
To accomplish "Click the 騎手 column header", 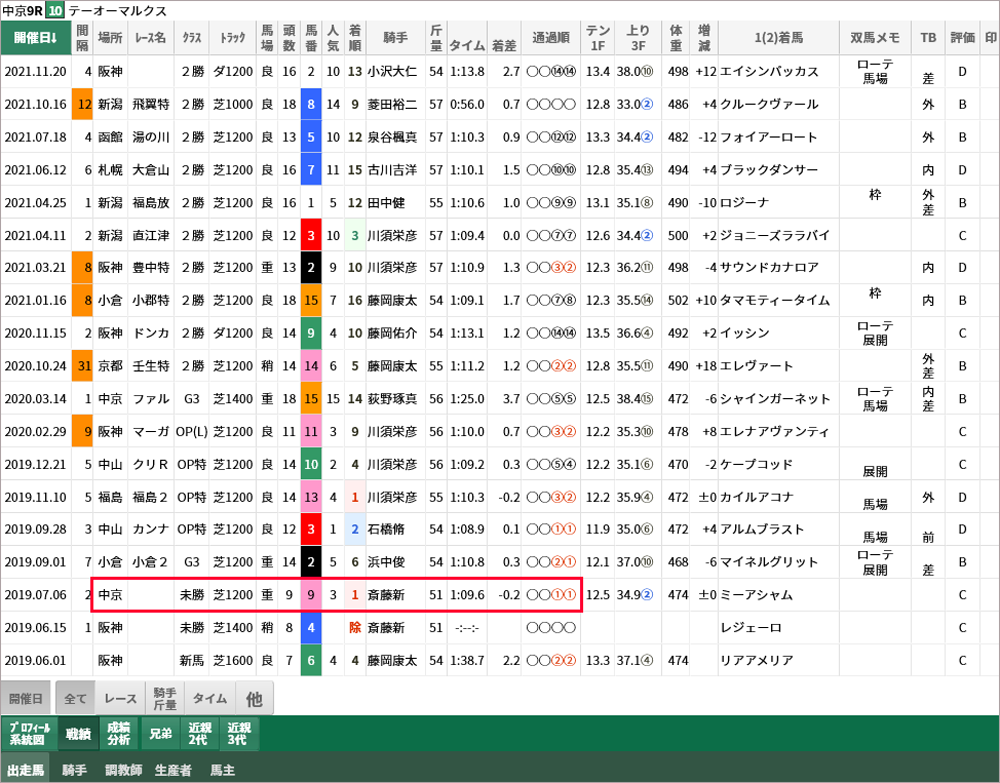I will click(x=395, y=38).
